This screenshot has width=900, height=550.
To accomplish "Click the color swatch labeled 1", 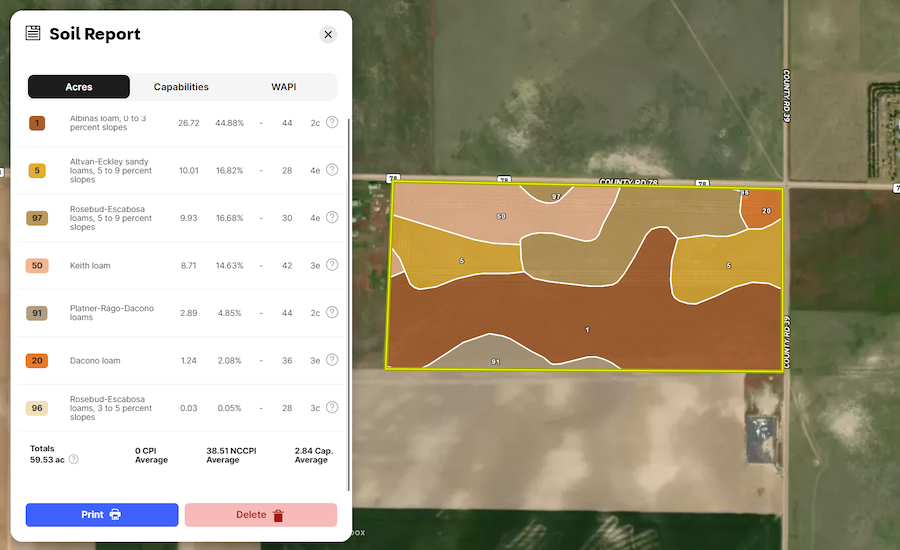I will tap(37, 123).
